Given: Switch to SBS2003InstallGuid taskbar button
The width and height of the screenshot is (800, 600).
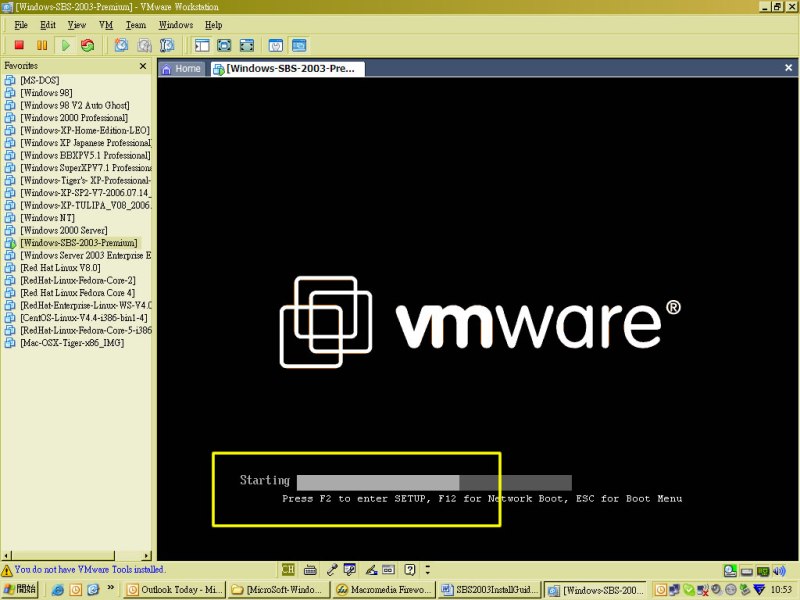Looking at the screenshot, I should tap(490, 590).
